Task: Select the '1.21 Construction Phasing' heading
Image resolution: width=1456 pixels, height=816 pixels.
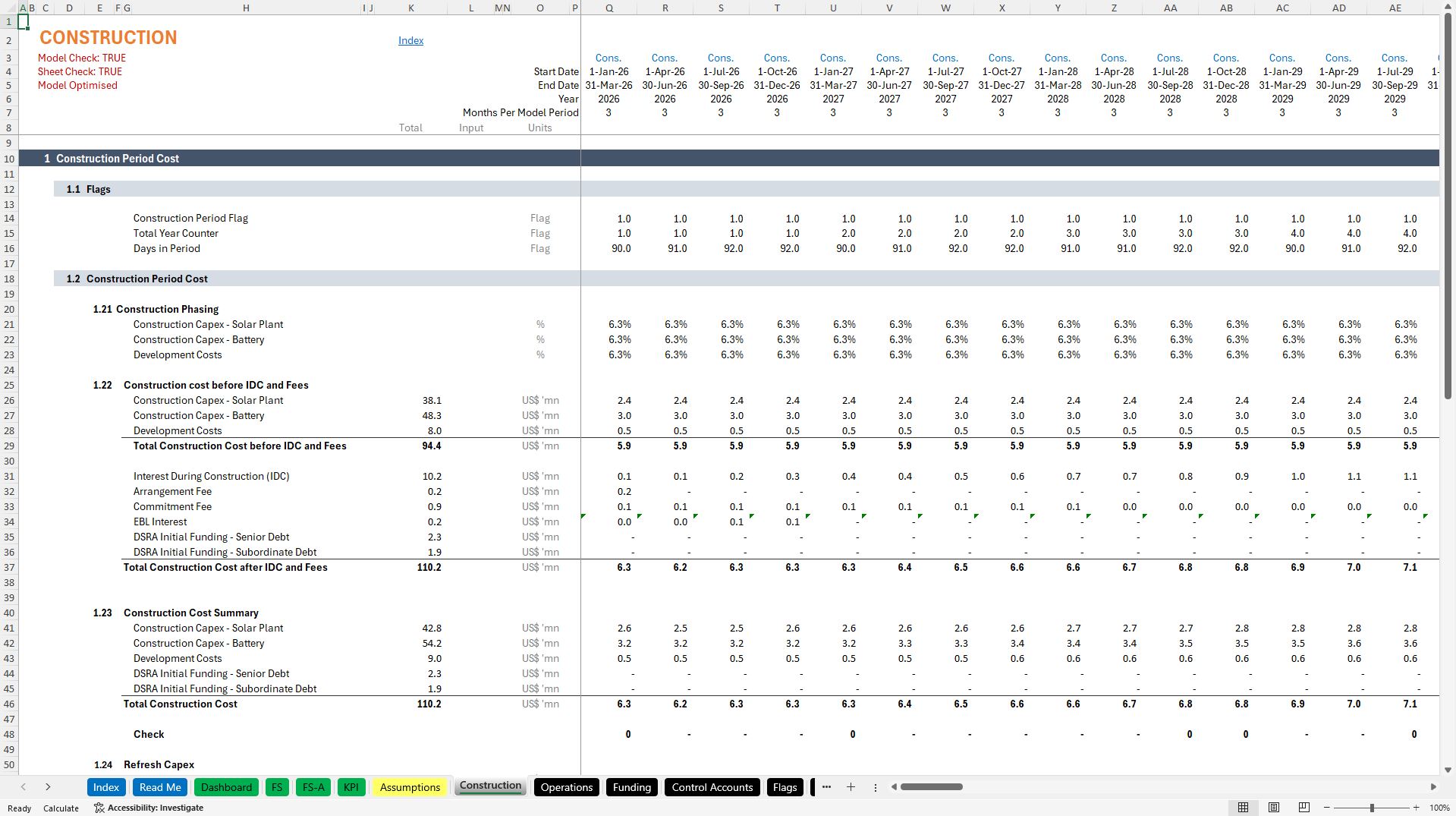Action: [156, 309]
